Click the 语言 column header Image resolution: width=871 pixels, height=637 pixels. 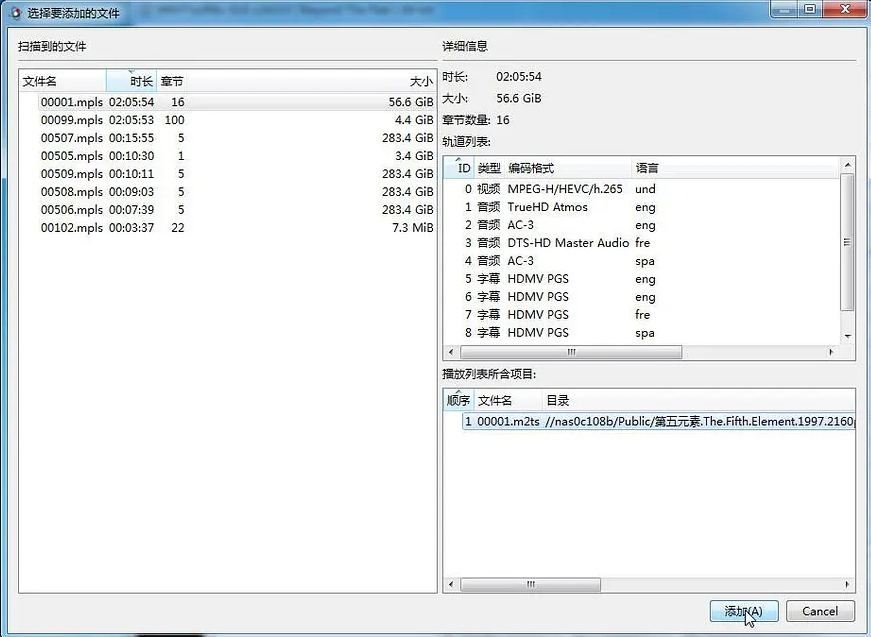pos(646,168)
